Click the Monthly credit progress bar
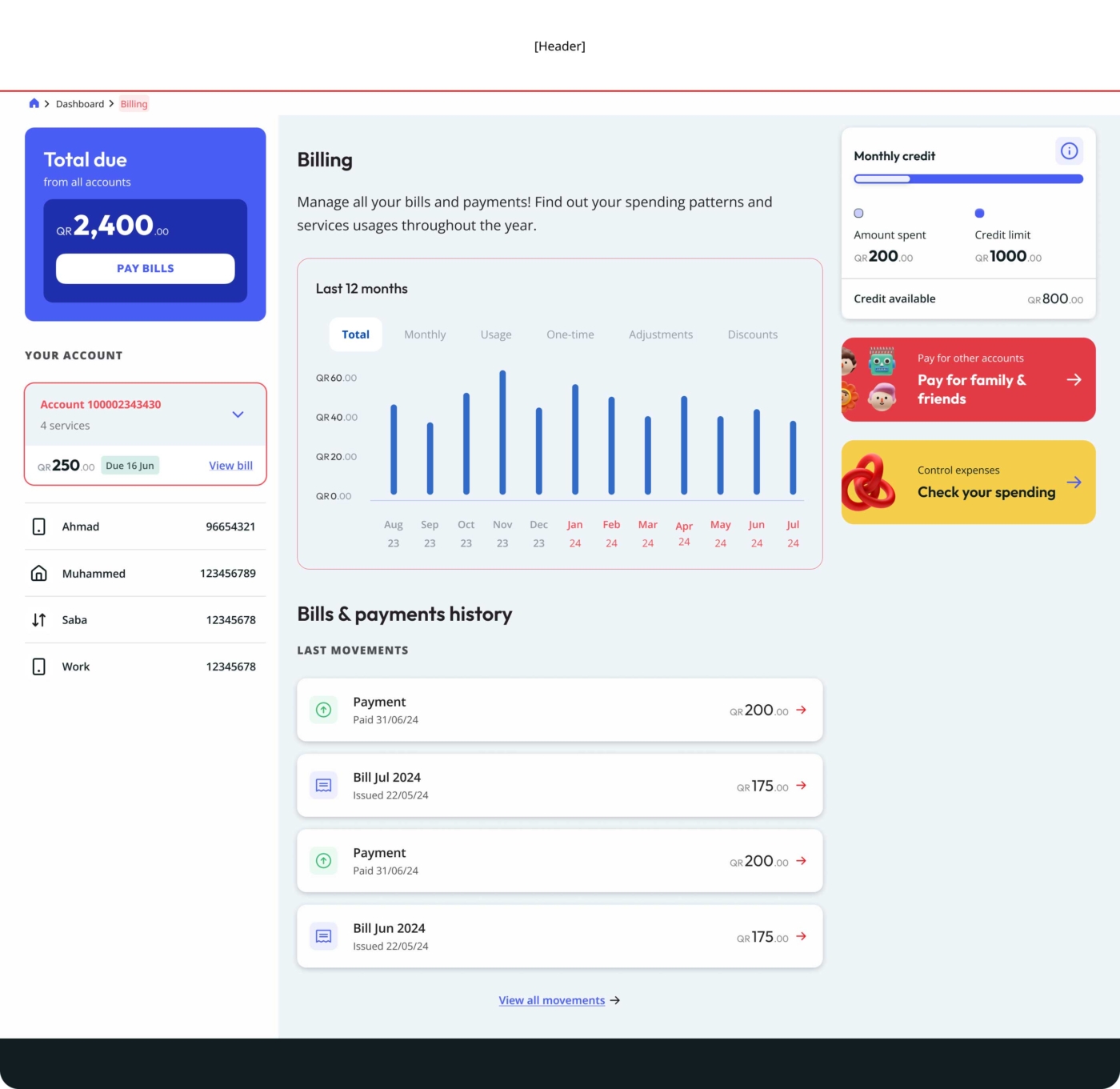This screenshot has height=1089, width=1120. 968,179
